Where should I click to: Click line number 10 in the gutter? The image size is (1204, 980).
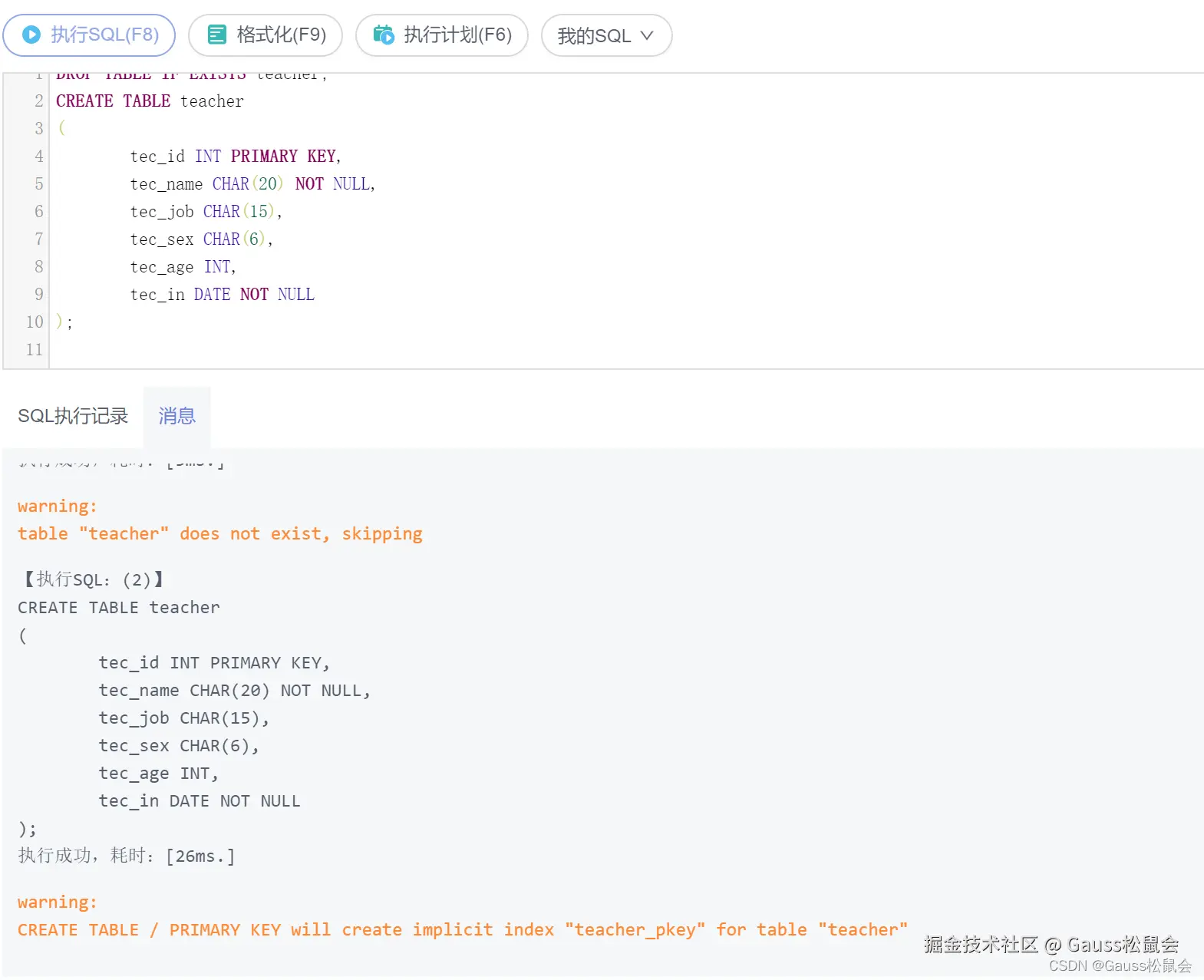[35, 322]
